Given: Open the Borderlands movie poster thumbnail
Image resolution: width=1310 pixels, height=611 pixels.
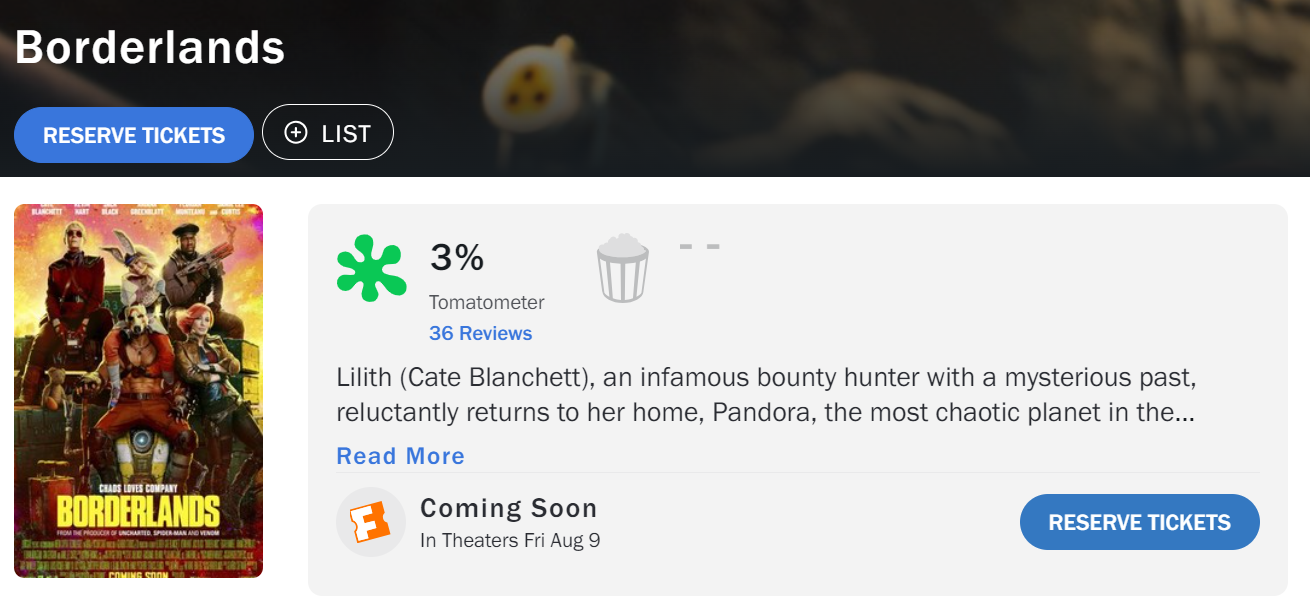Looking at the screenshot, I should point(138,390).
